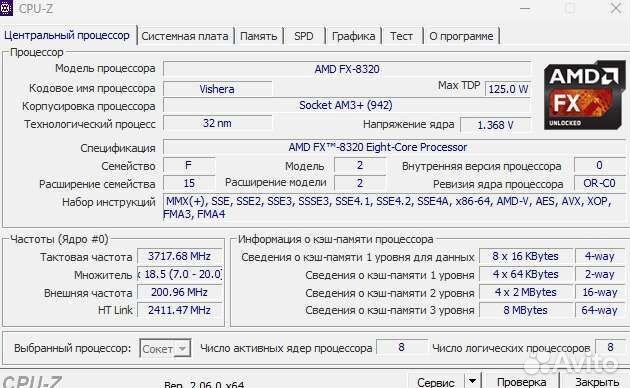Click the AMD FX-8320 model field
Viewport: 630px width, 388px height.
[x=347, y=69]
